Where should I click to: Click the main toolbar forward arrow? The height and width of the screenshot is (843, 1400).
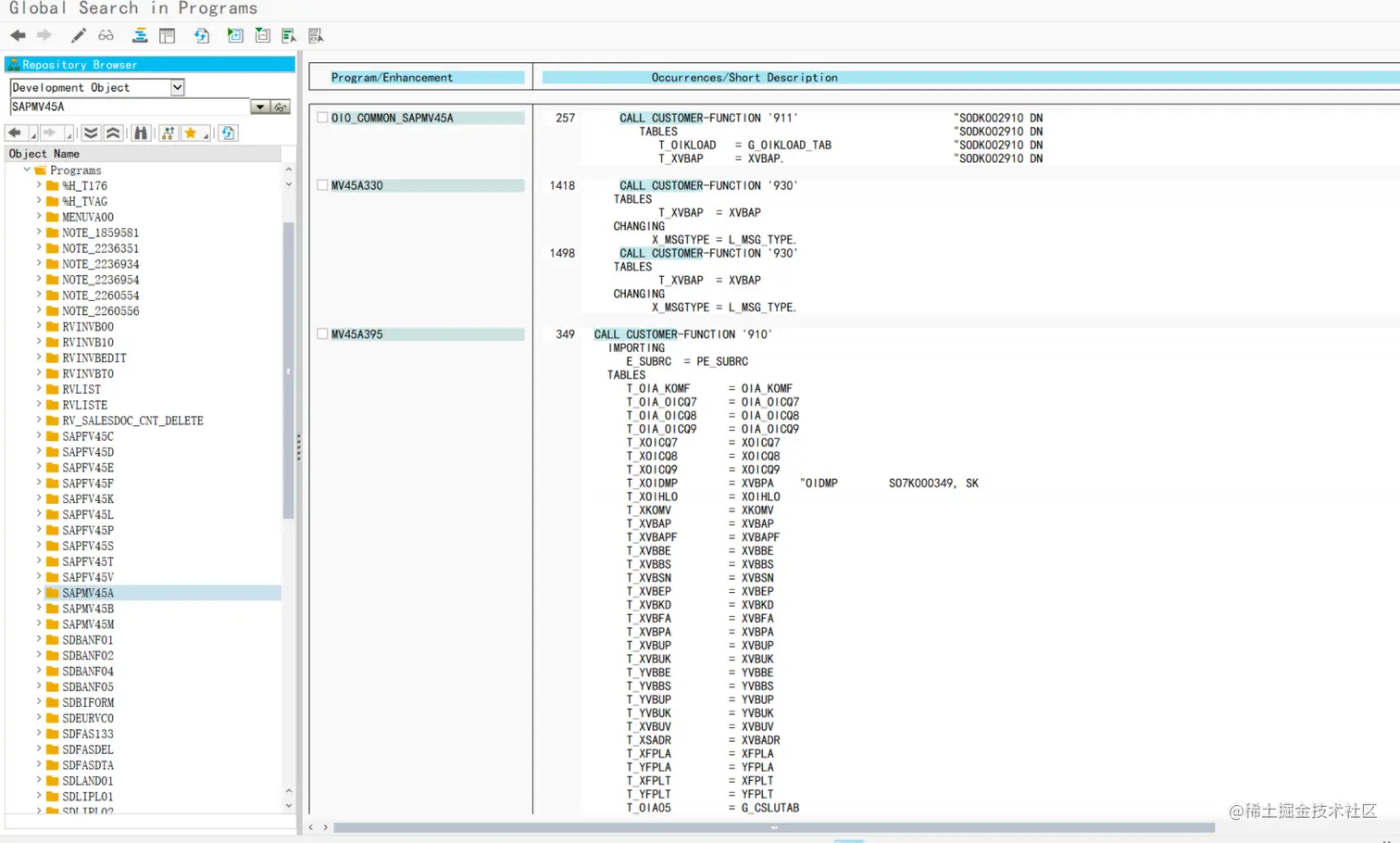click(44, 35)
